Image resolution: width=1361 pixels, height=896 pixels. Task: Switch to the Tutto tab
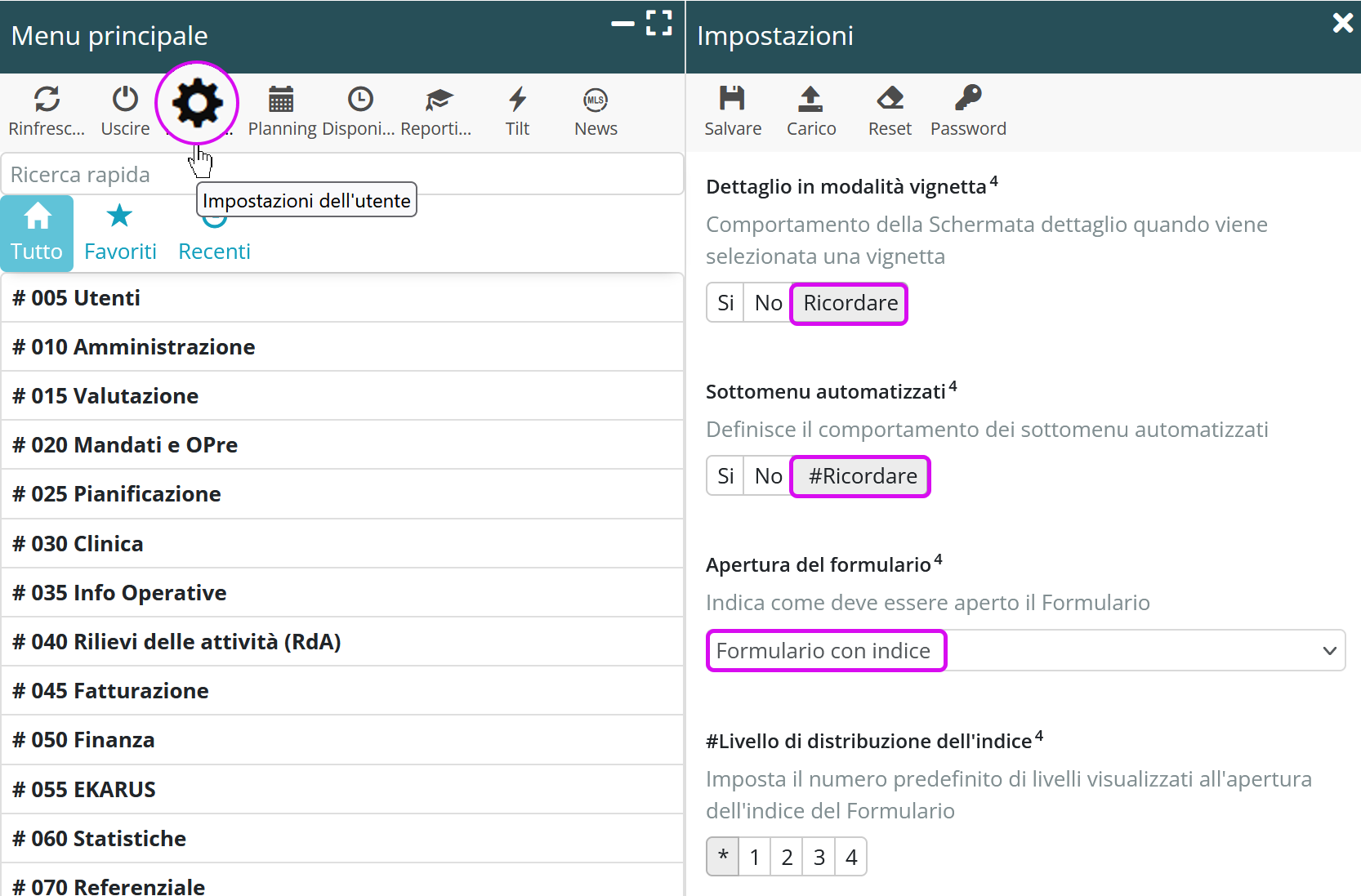point(37,234)
